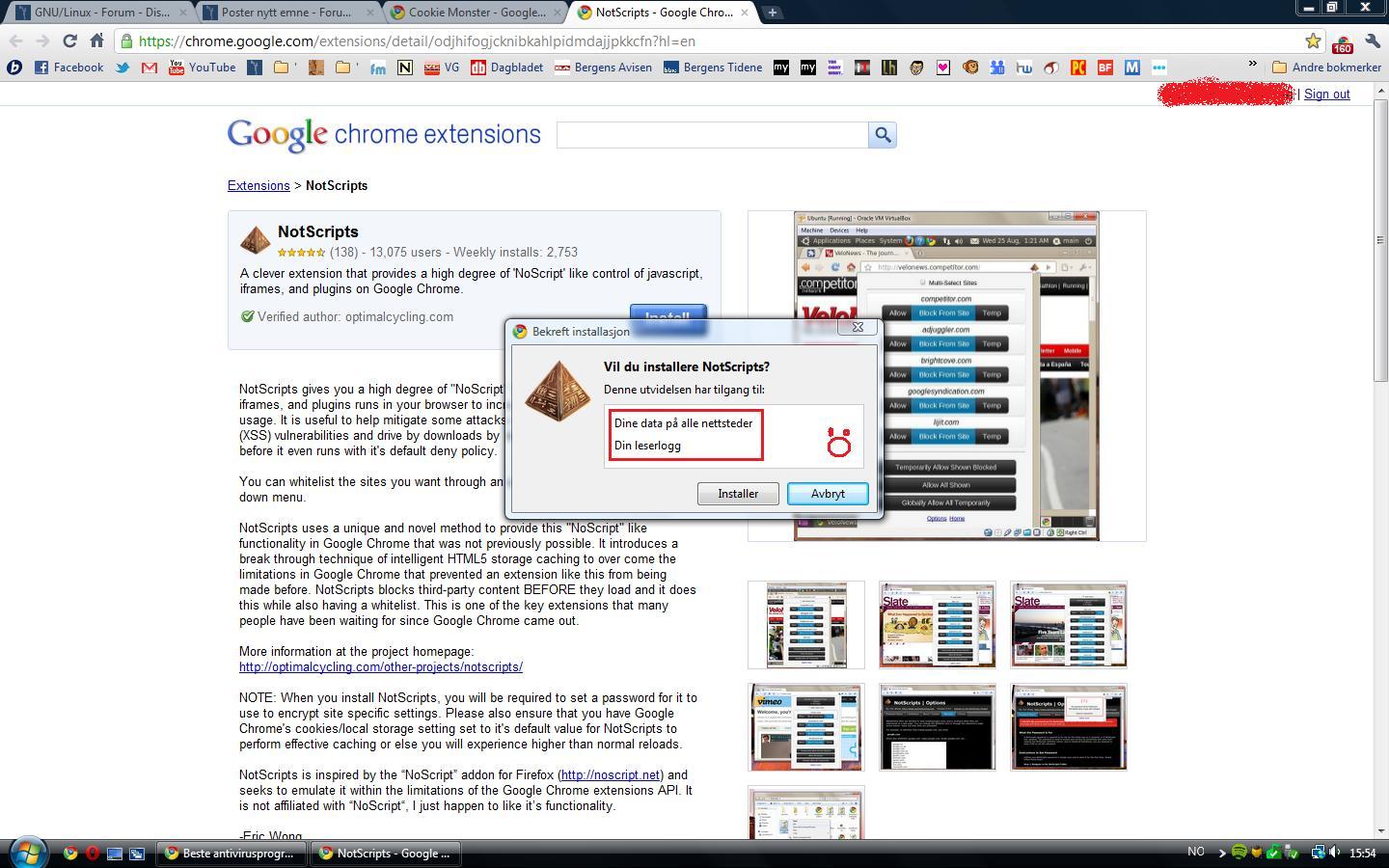Open the vimeo screenshot thumbnail
The image size is (1389, 868).
click(x=806, y=727)
